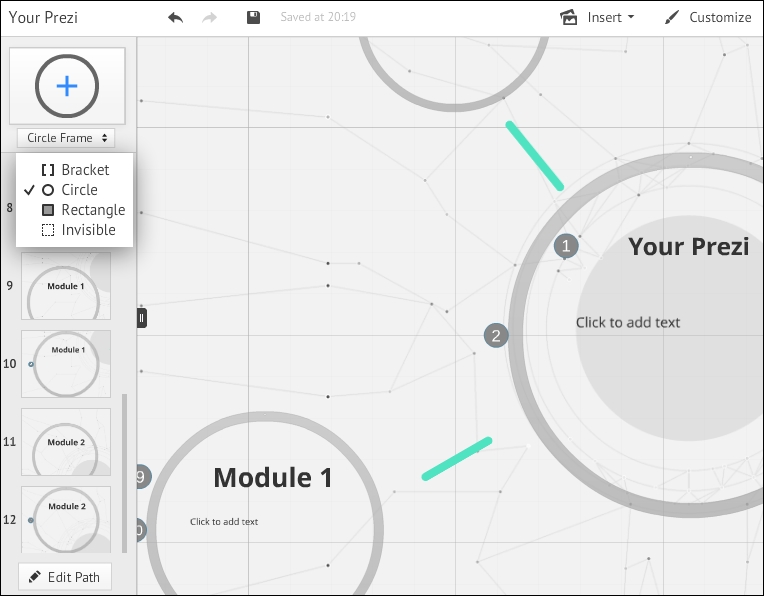Select path step 10 thumbnail

coord(66,364)
